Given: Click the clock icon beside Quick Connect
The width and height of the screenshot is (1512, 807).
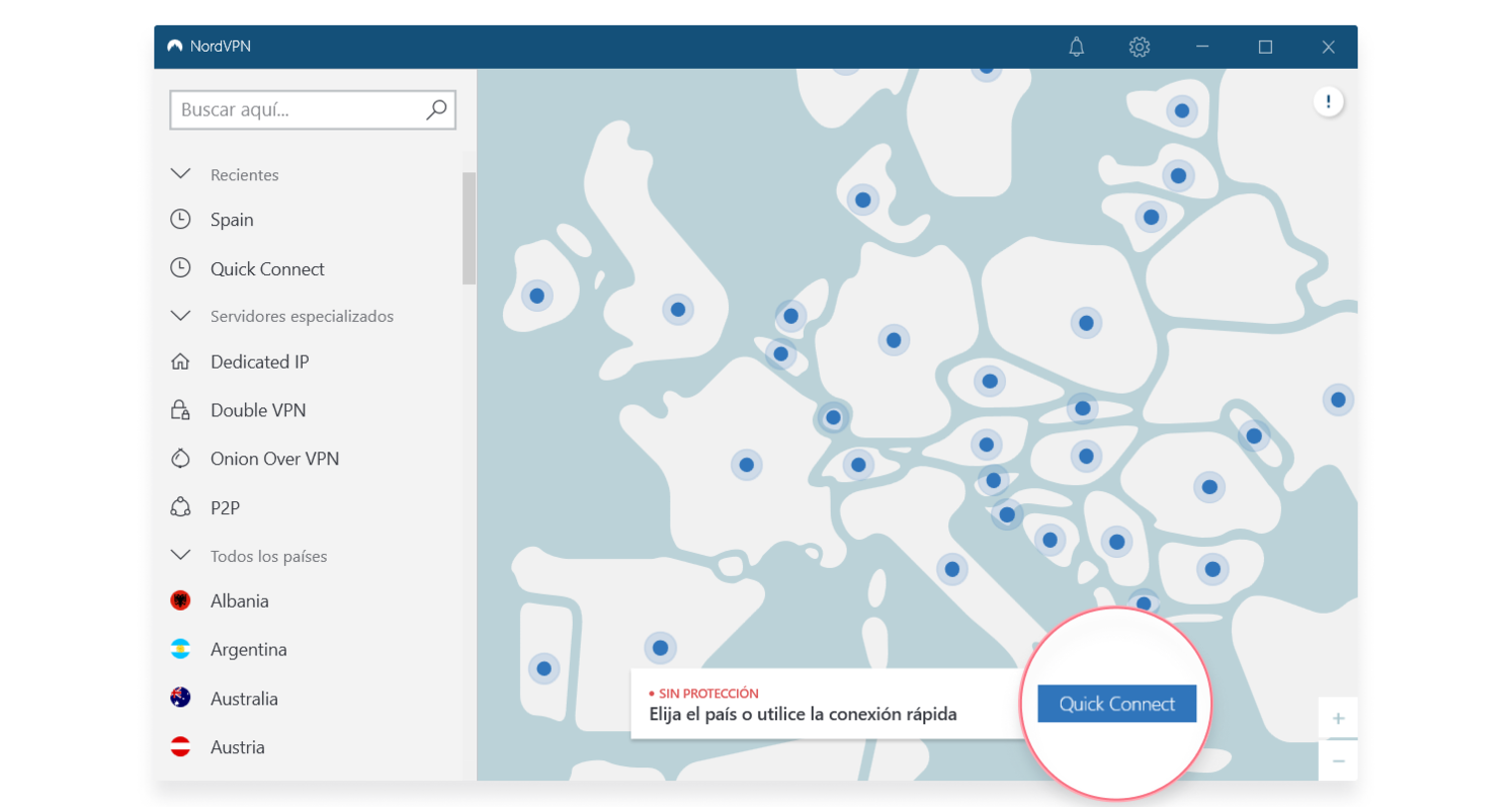Looking at the screenshot, I should tap(180, 268).
